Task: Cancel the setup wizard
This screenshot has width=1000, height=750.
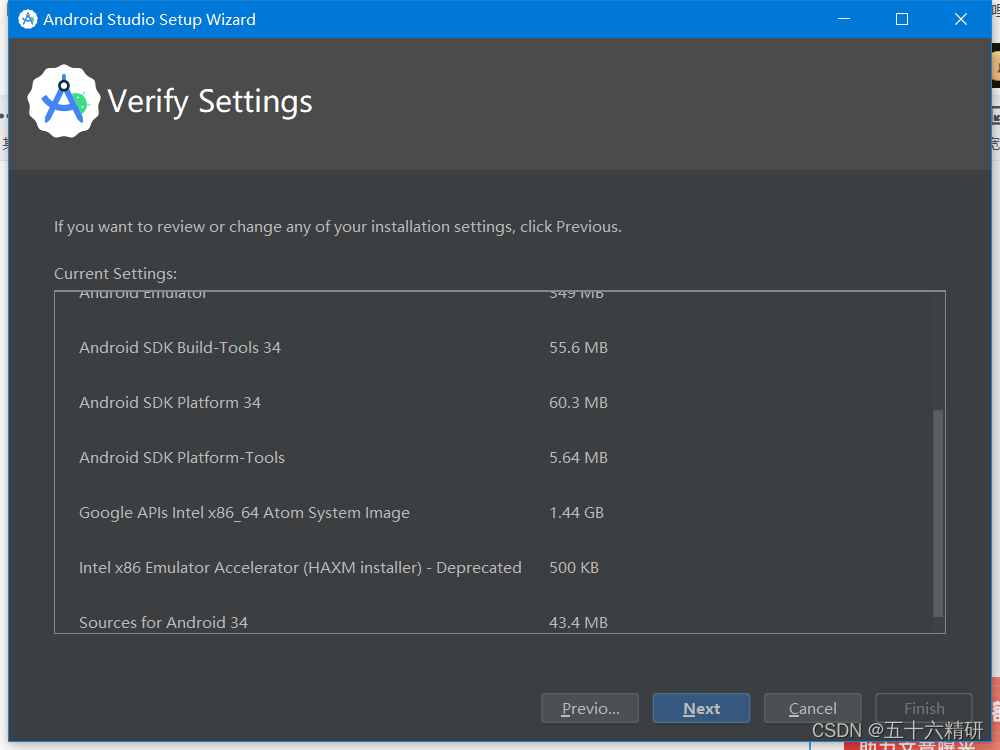Action: 812,708
